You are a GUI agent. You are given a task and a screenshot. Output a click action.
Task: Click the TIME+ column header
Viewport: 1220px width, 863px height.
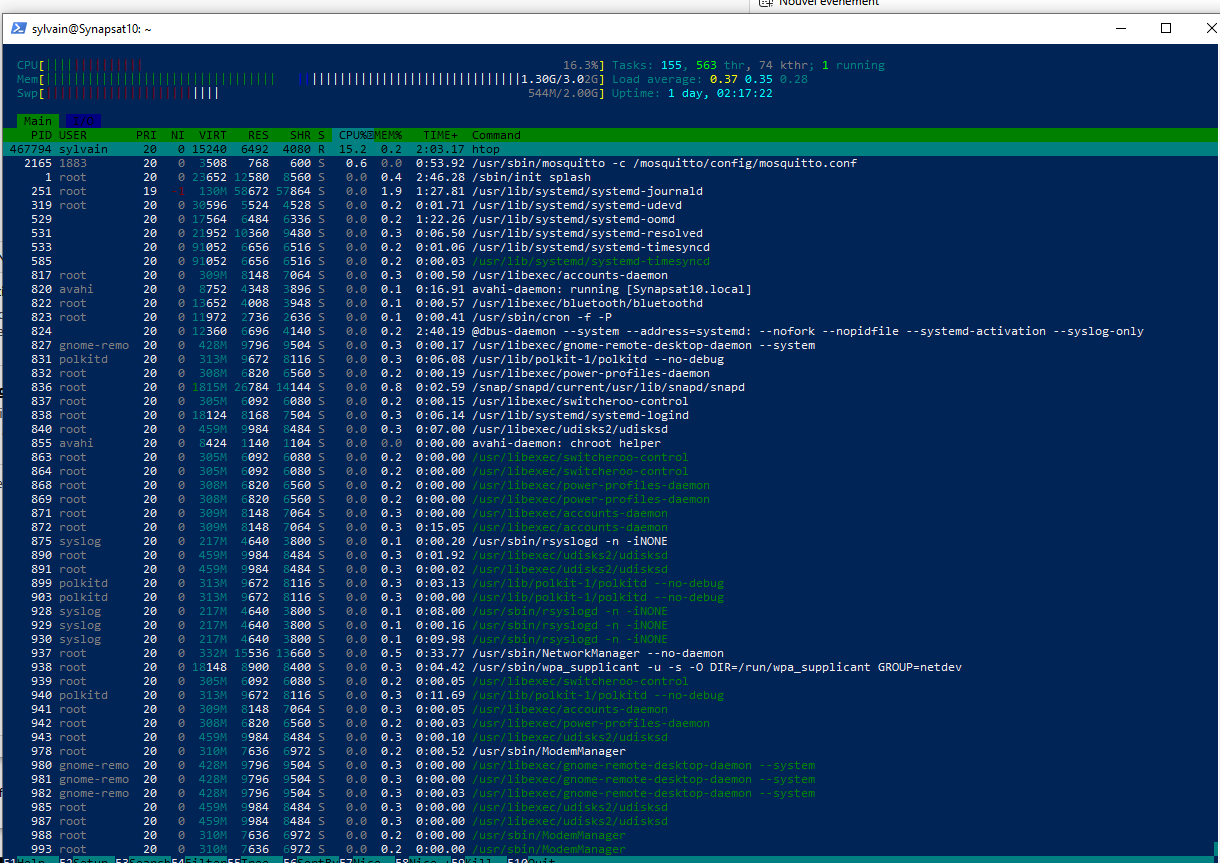coord(440,135)
